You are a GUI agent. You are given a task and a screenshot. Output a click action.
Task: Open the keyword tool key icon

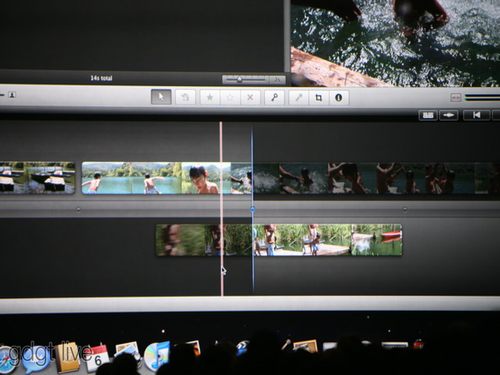pos(274,97)
